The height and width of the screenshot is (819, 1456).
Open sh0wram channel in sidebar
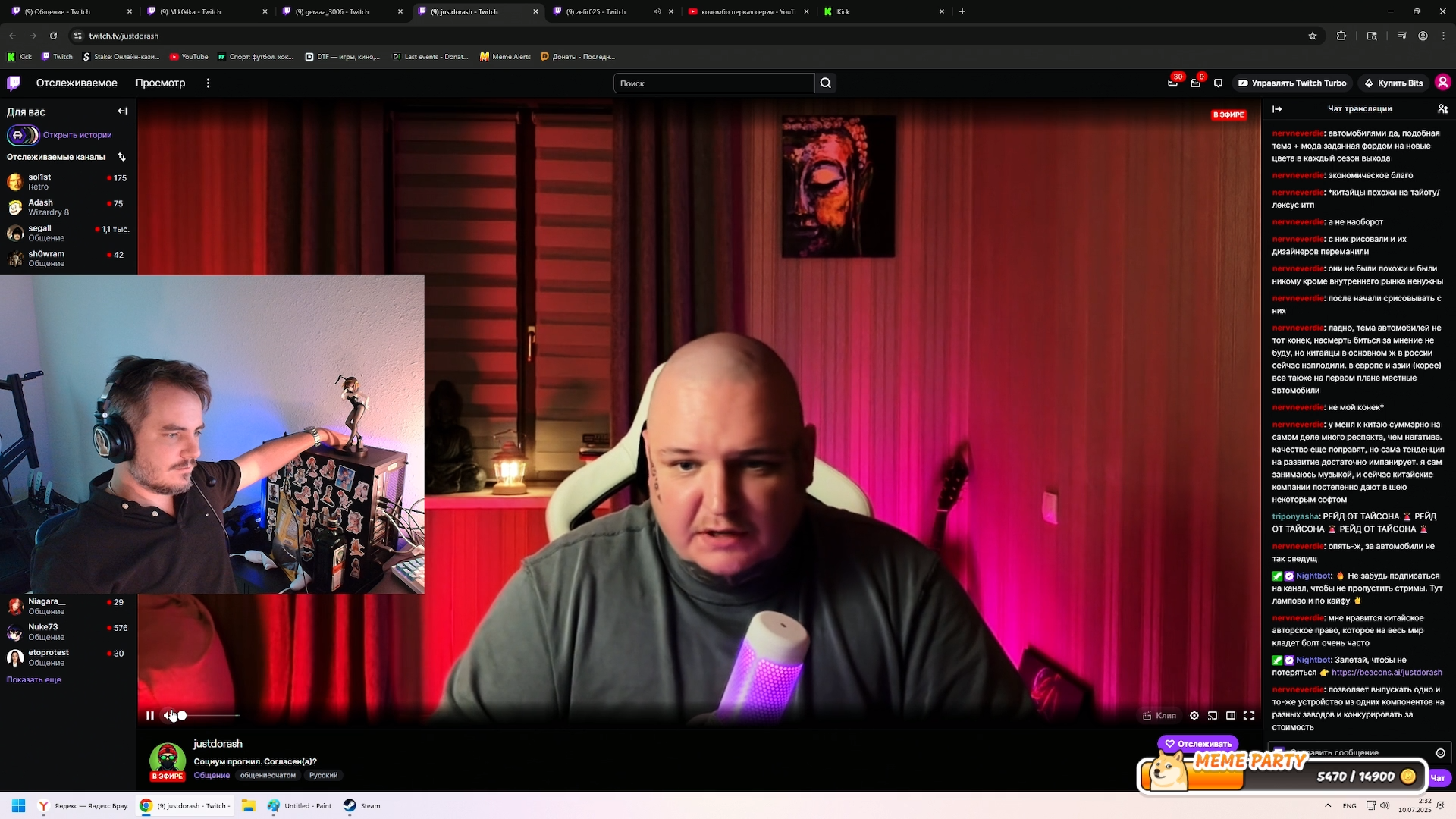pyautogui.click(x=68, y=259)
